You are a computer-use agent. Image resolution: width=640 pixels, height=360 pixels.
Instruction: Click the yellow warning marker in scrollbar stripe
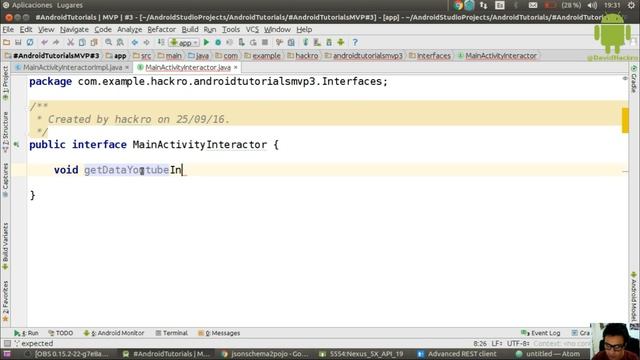pos(625,120)
